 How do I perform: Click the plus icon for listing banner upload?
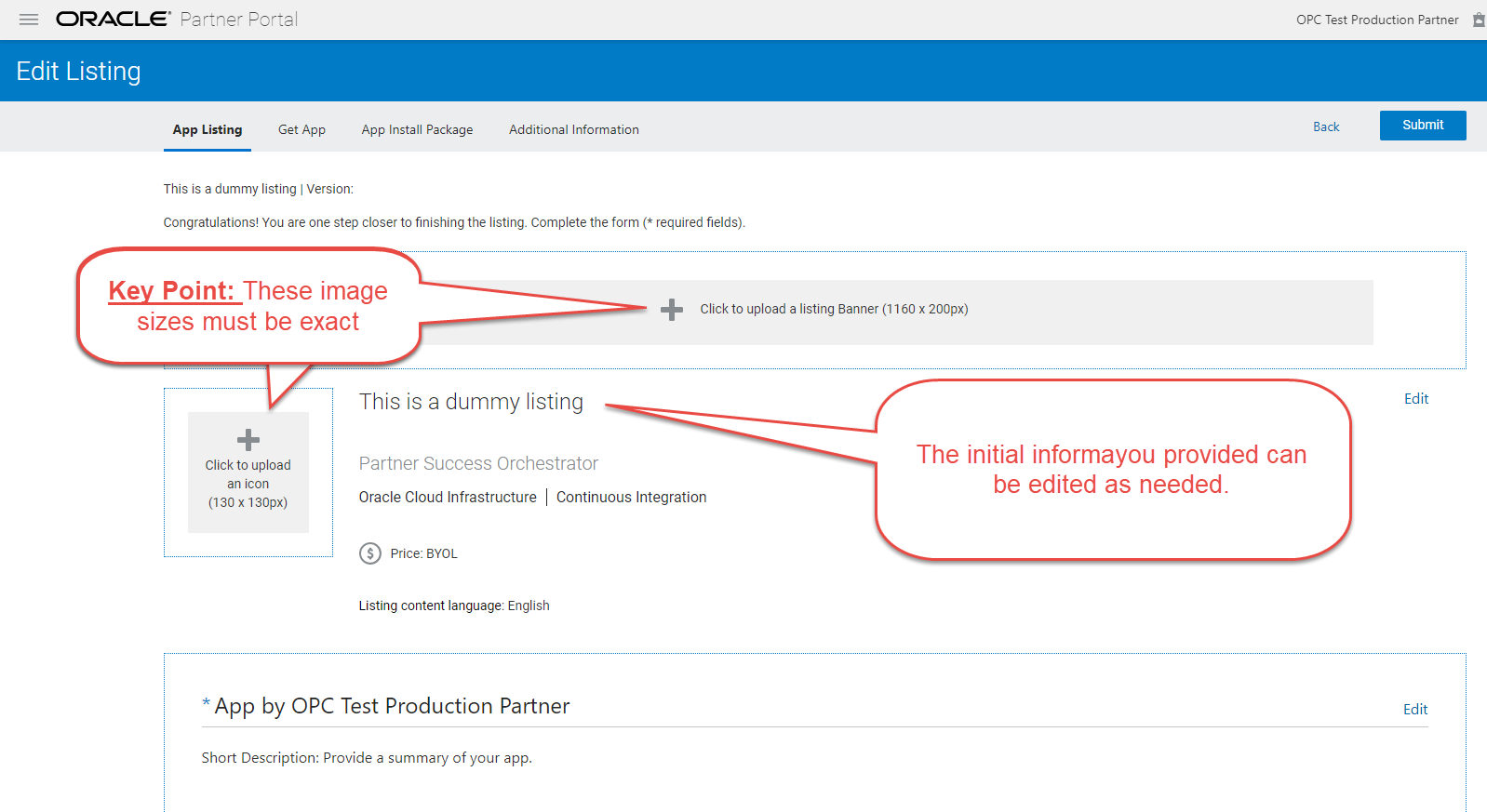(671, 310)
